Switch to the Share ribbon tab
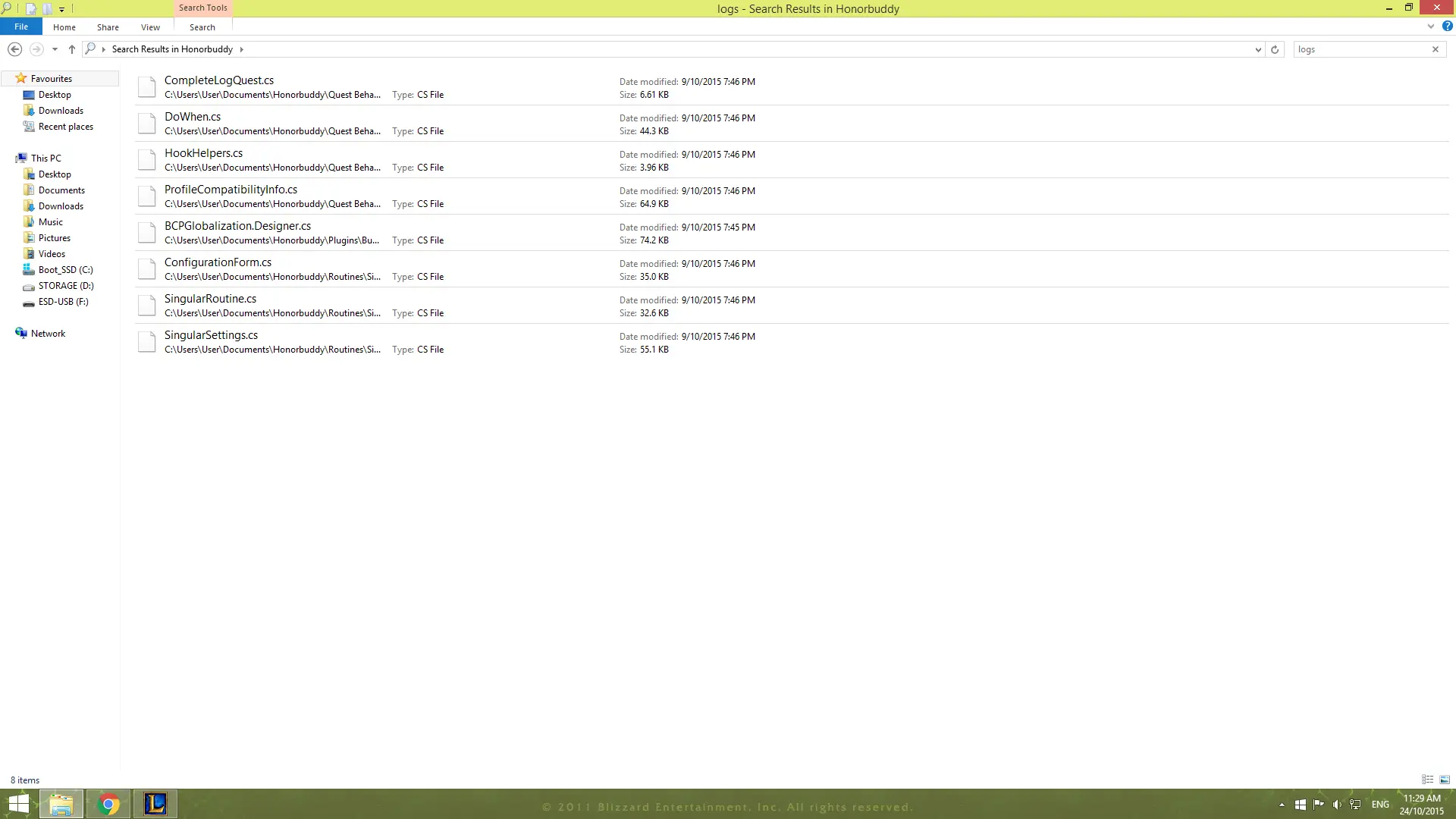 [x=108, y=27]
